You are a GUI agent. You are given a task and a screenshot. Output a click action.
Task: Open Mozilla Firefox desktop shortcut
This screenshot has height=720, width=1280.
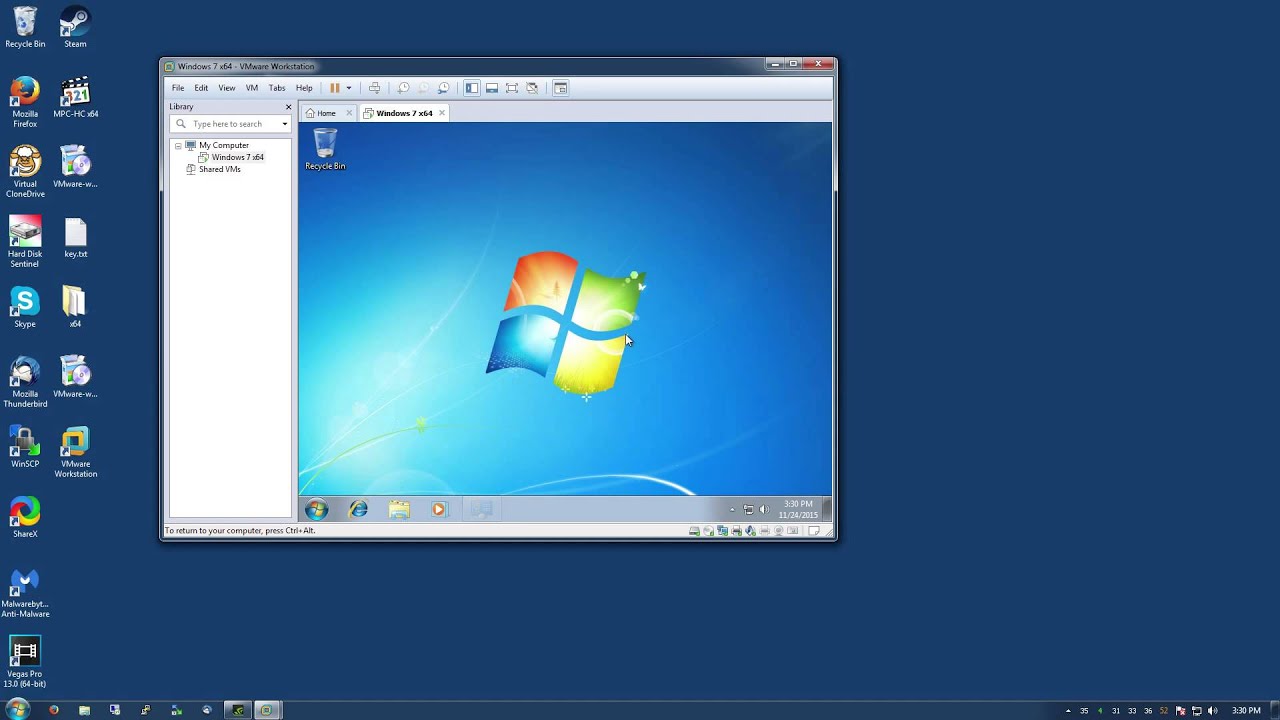[x=25, y=102]
